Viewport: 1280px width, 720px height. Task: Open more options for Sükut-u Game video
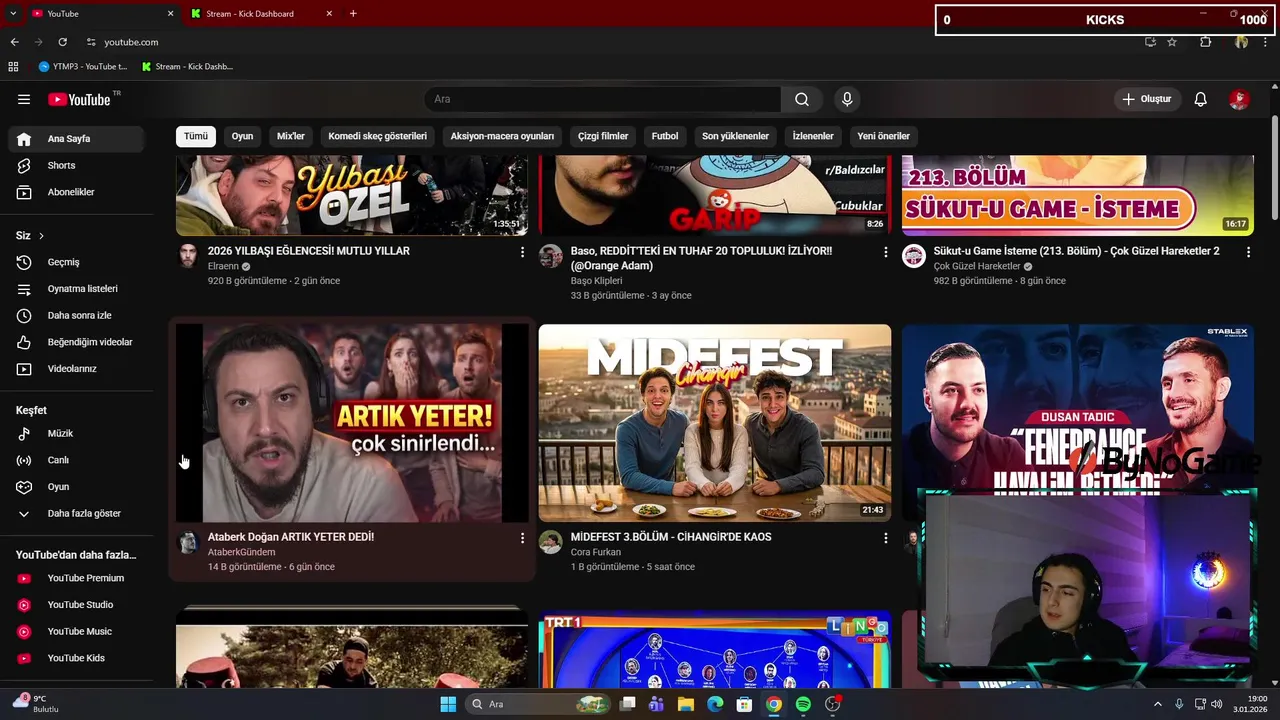coord(1248,252)
